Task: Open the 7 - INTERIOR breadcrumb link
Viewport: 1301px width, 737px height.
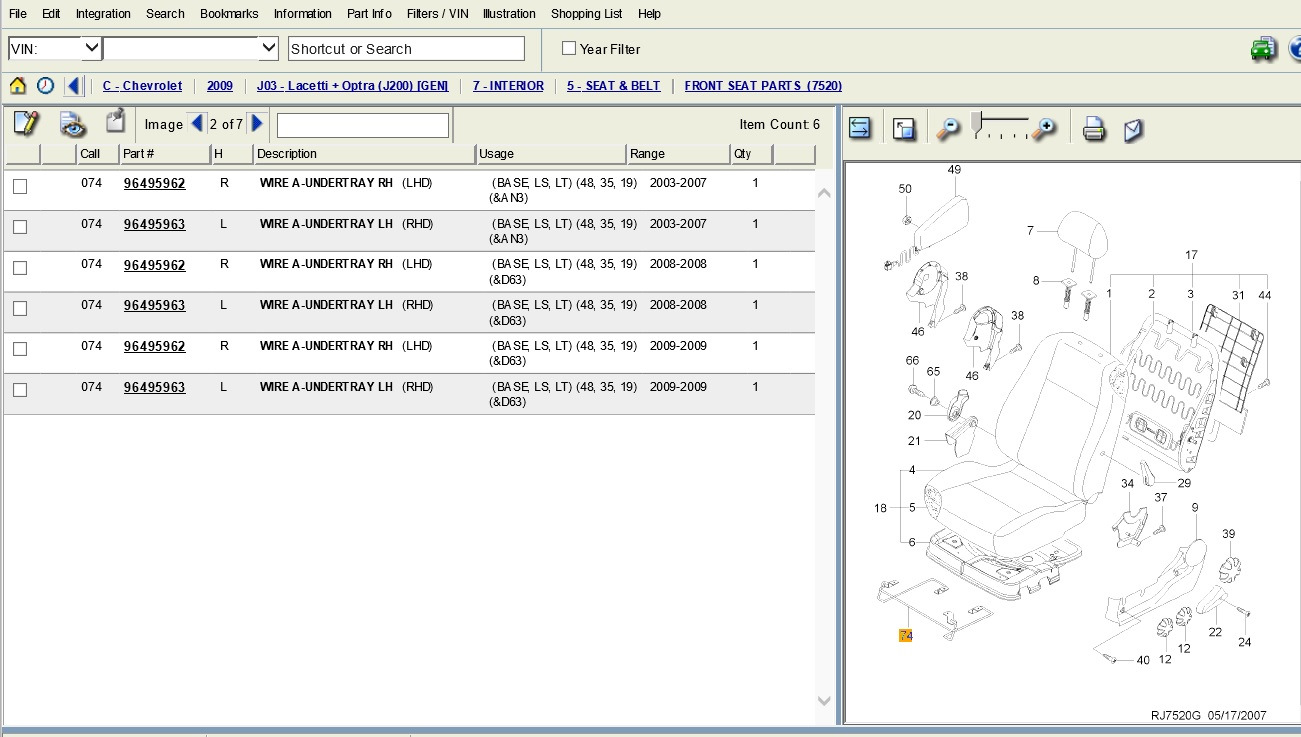Action: click(508, 86)
